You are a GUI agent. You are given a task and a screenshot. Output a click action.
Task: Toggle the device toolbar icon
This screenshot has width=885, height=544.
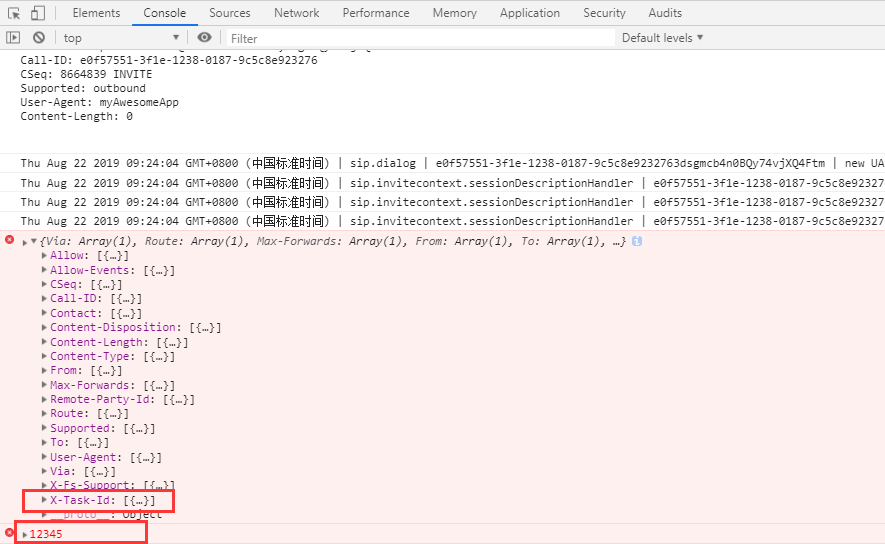click(x=37, y=13)
